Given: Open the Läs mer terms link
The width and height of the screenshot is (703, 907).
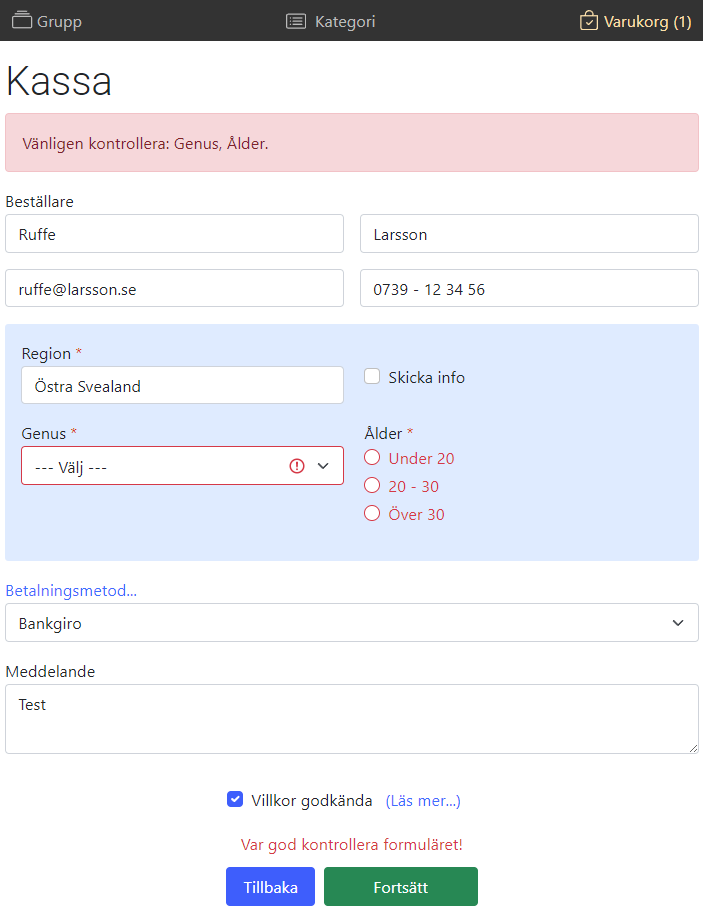Looking at the screenshot, I should coord(423,801).
